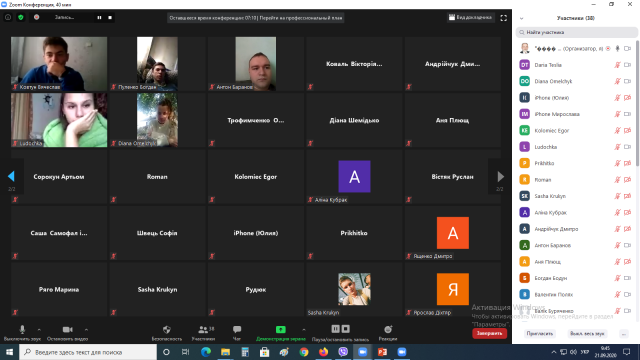Click the Participants icon in toolbar
The image size is (640, 360).
[x=203, y=329]
